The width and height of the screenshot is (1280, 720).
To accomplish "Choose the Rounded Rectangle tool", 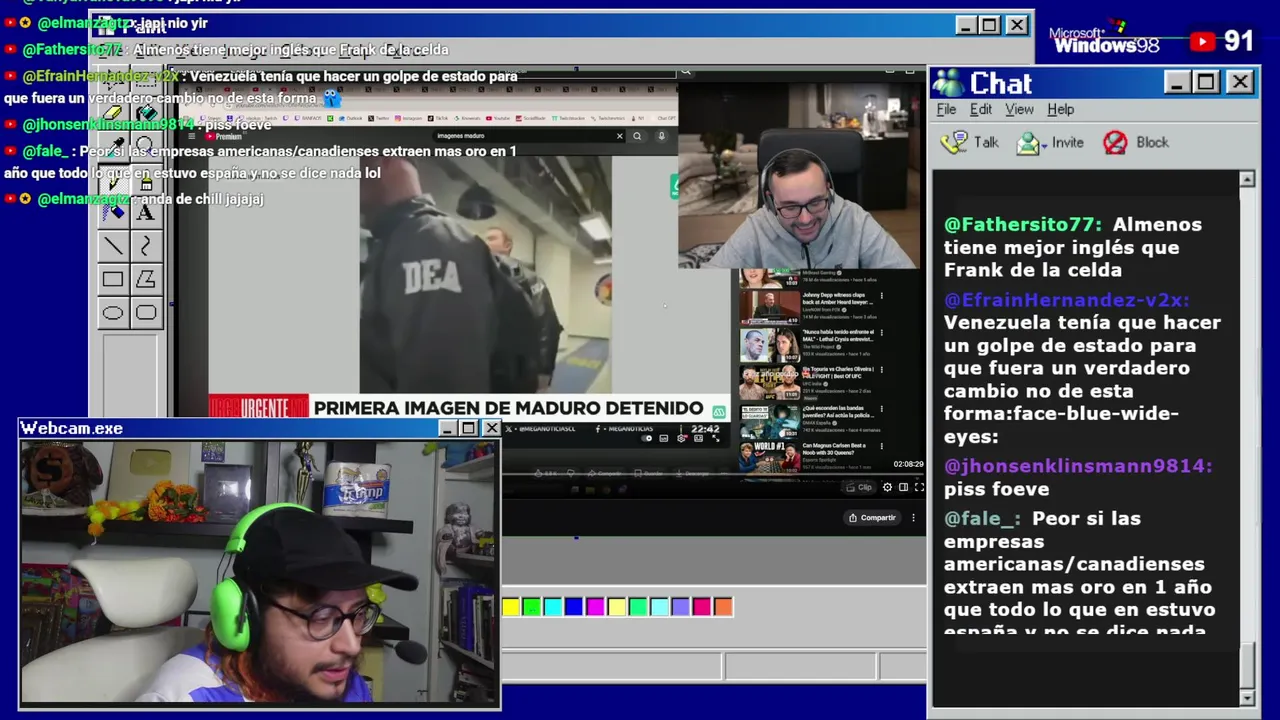I will pyautogui.click(x=147, y=313).
